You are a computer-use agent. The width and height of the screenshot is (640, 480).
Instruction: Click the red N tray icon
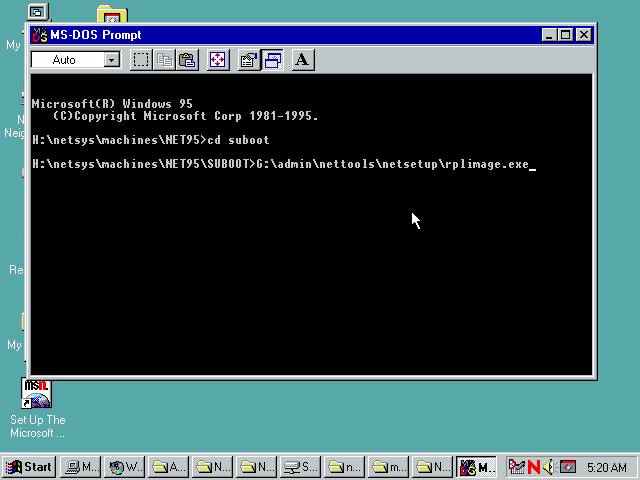533,467
